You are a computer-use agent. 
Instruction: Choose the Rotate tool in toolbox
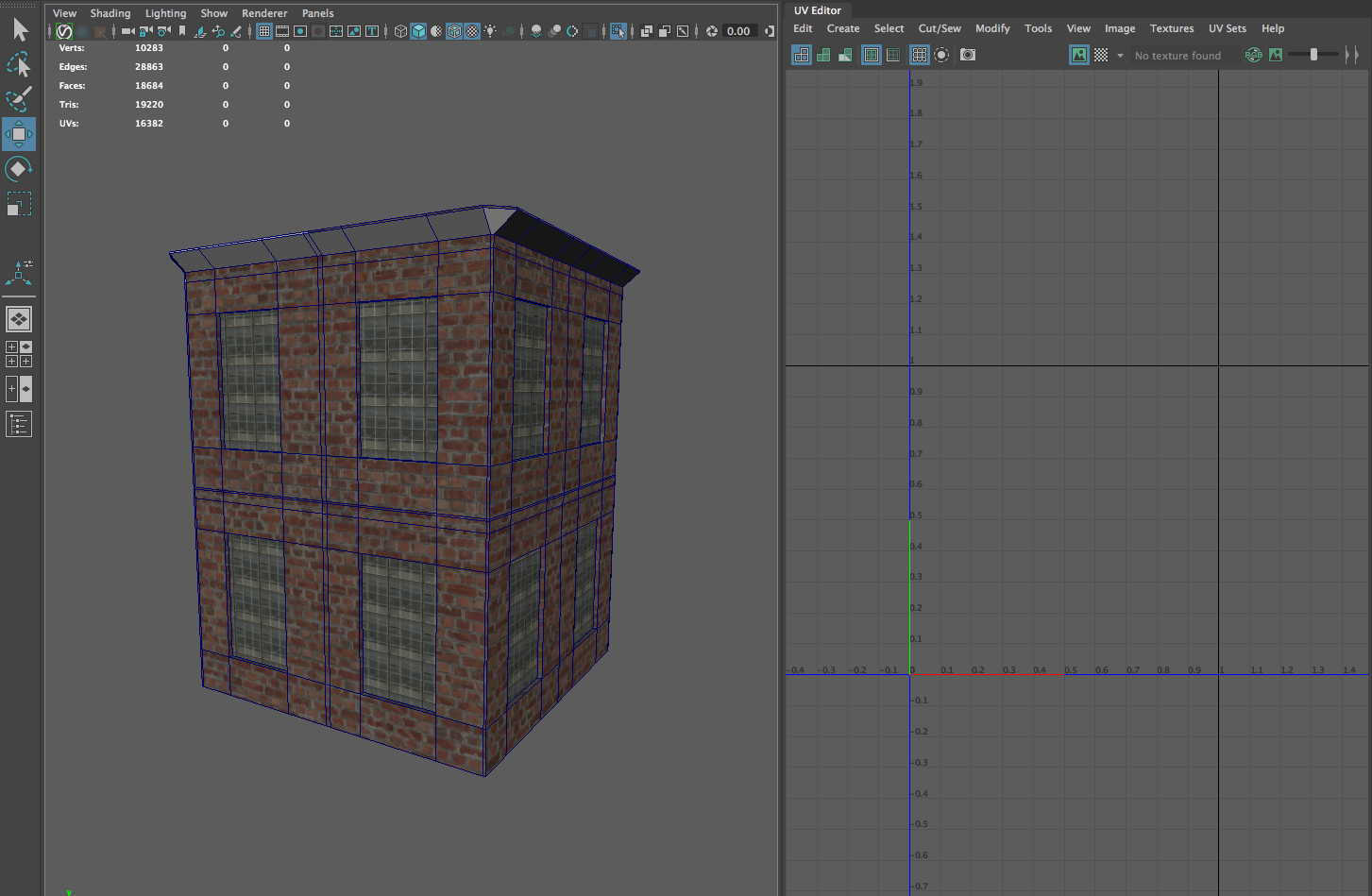[x=19, y=169]
